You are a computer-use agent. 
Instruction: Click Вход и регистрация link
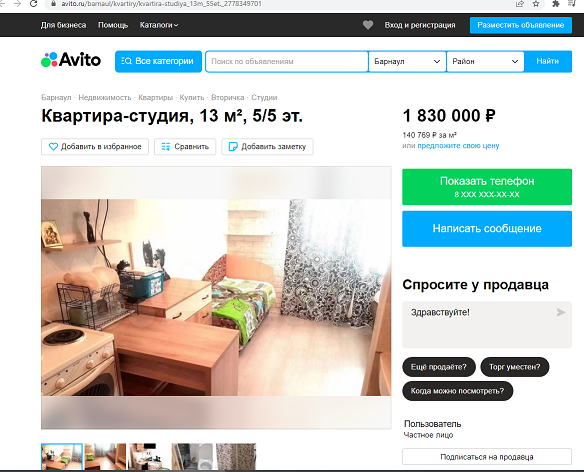click(x=420, y=25)
